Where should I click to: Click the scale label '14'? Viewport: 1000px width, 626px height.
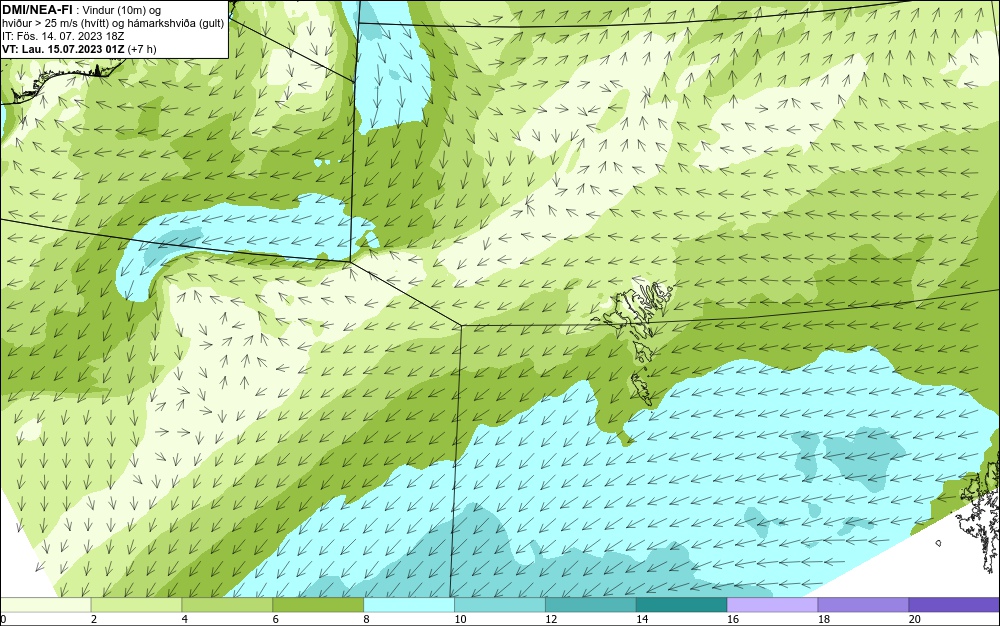click(x=642, y=619)
